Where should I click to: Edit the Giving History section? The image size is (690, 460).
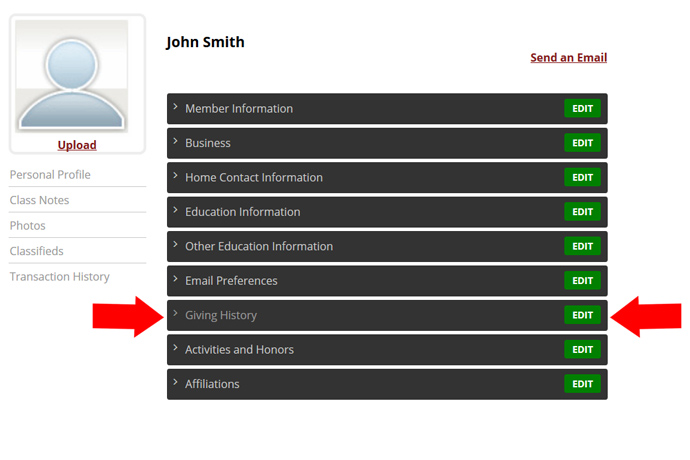tap(582, 315)
